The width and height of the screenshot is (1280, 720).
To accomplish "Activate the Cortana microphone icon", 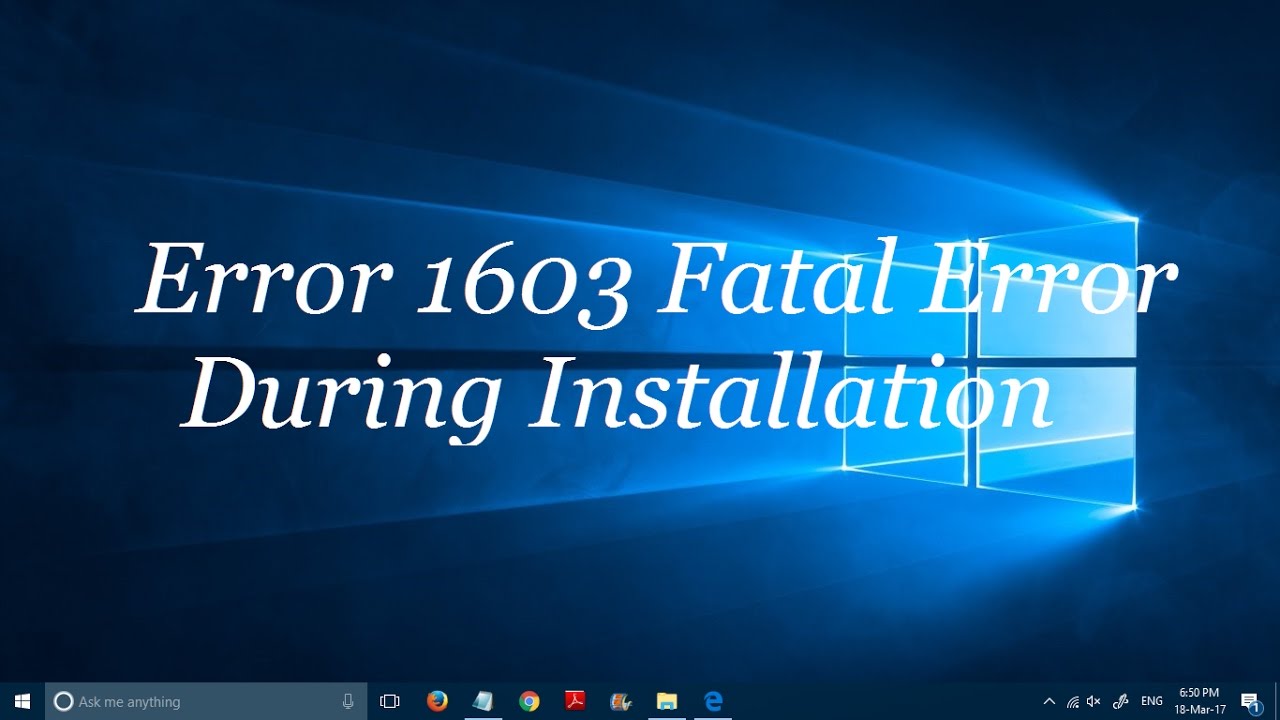I will tap(348, 701).
